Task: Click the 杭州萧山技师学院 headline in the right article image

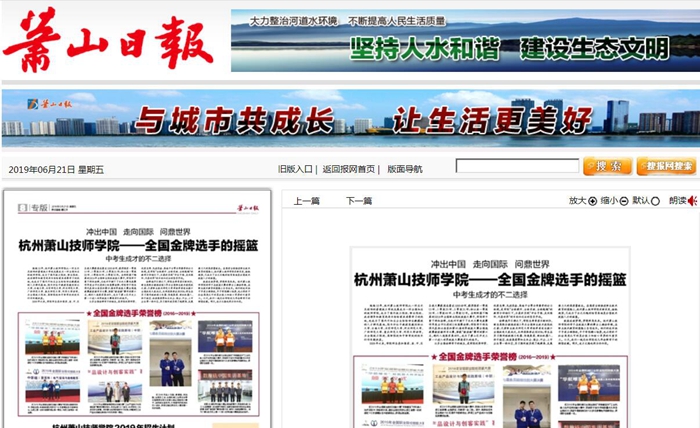Action: point(490,280)
